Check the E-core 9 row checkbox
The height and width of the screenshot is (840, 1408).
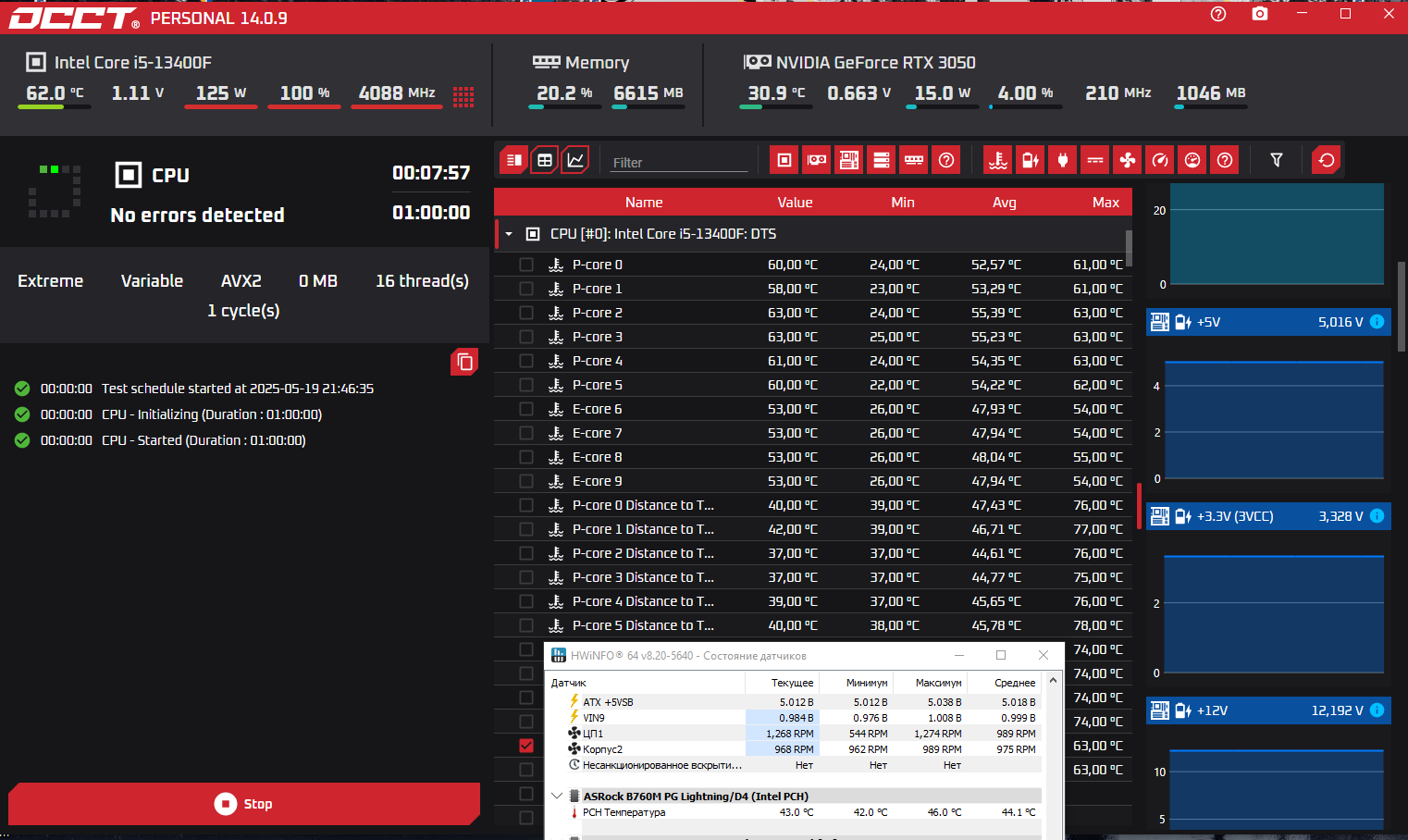526,481
